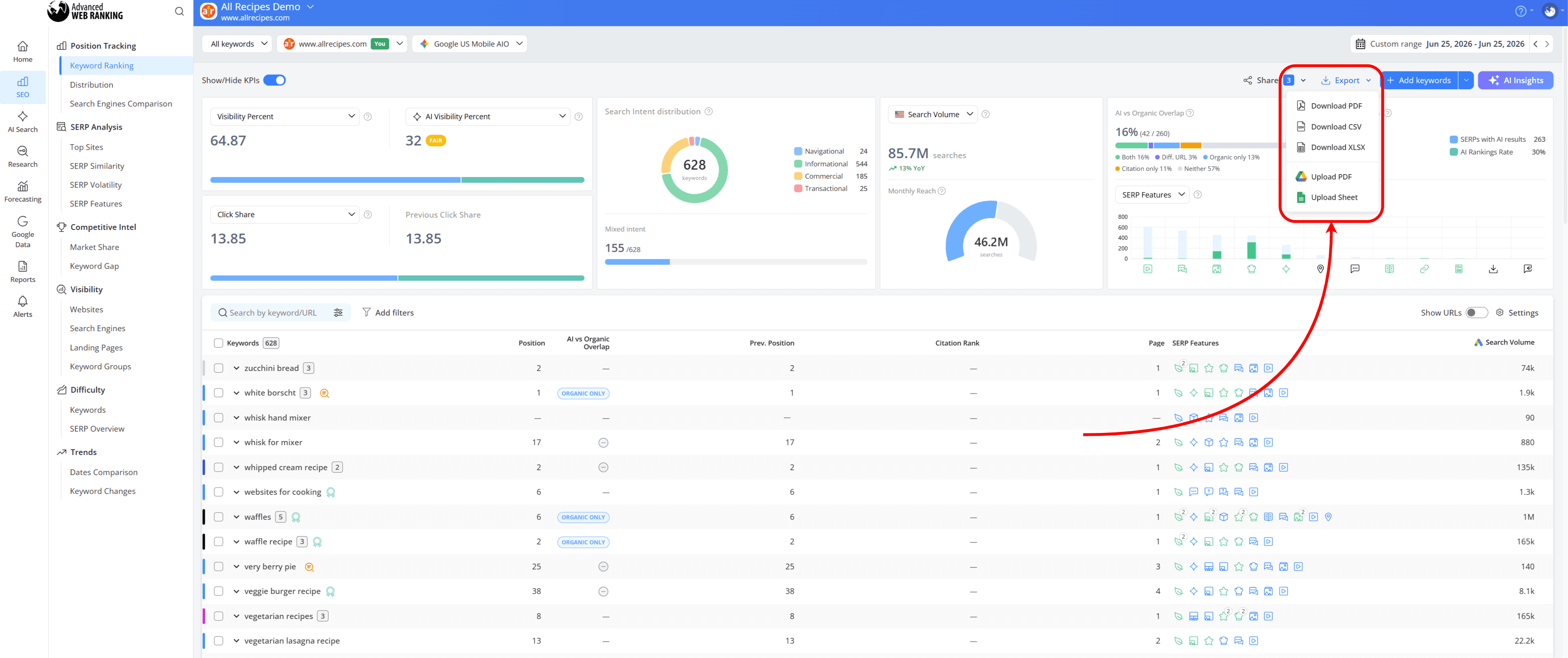This screenshot has width=1568, height=658.
Task: Open the AI Visibility Percent dropdown
Action: coord(488,116)
